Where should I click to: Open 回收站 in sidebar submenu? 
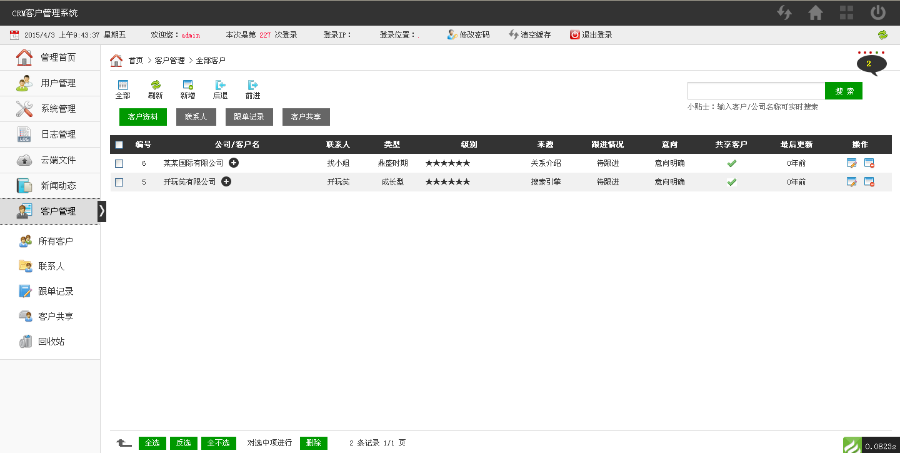[x=42, y=342]
